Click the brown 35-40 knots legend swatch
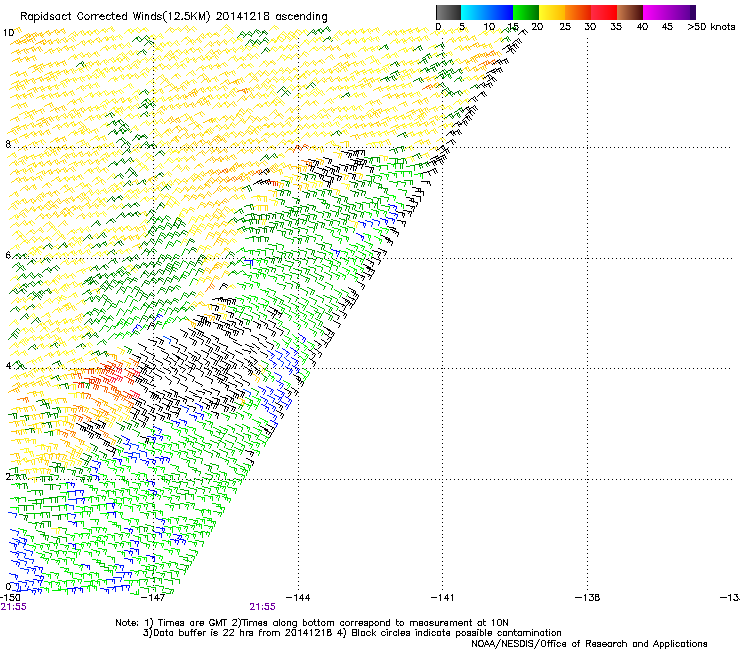740x650 pixels. click(630, 12)
